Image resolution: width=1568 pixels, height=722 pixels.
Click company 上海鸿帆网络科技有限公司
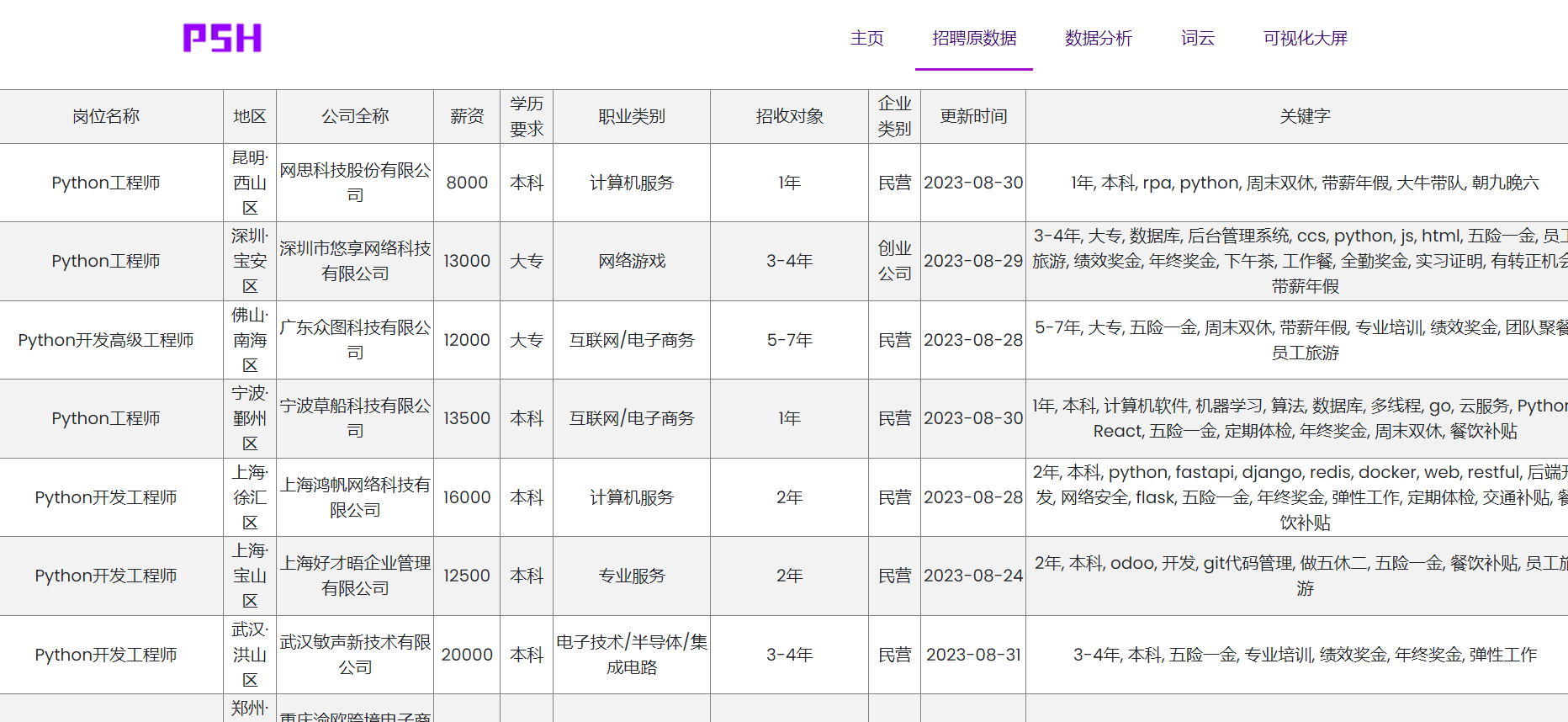click(x=355, y=497)
